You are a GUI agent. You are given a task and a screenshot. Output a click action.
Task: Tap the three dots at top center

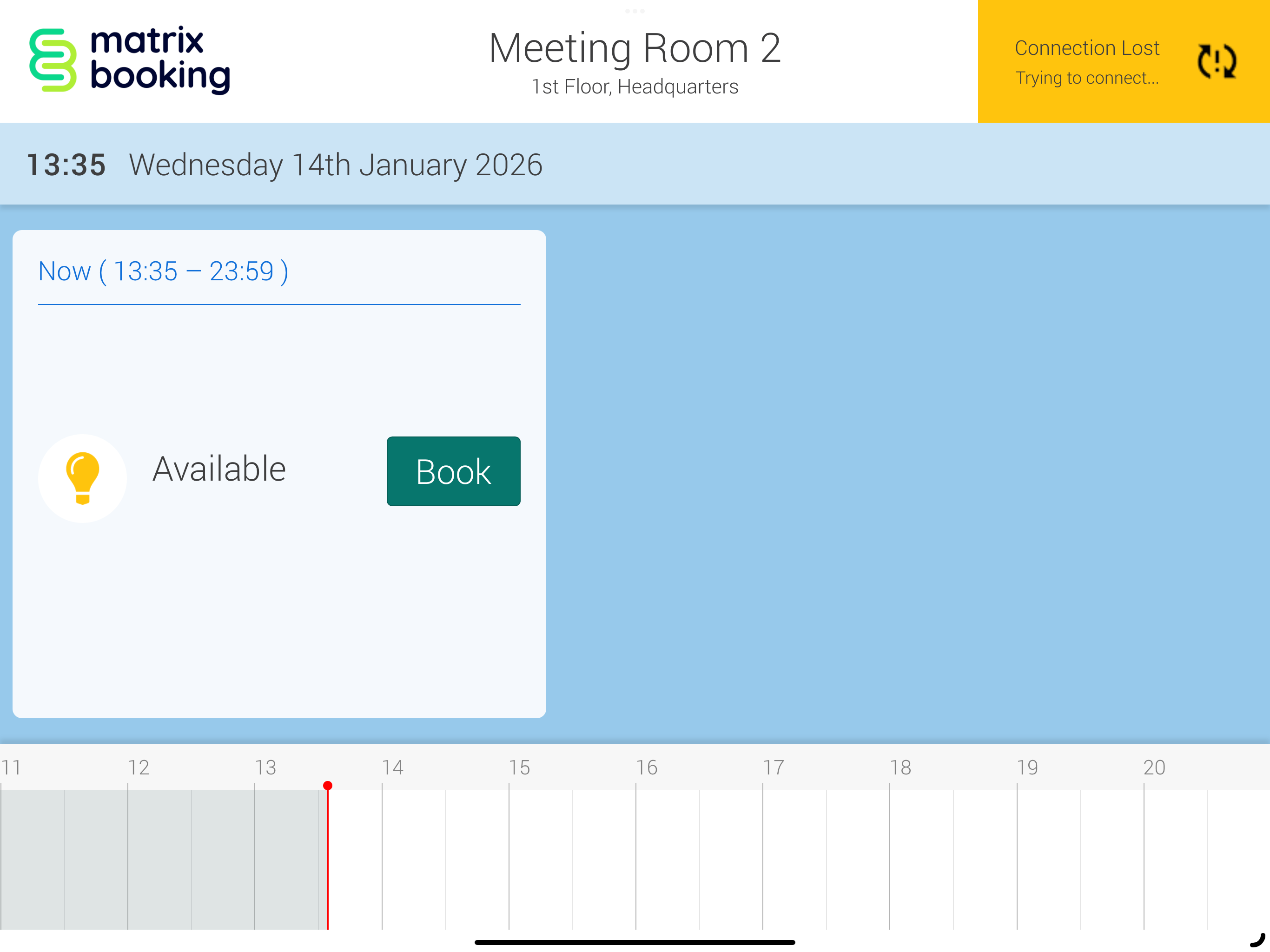click(x=635, y=11)
